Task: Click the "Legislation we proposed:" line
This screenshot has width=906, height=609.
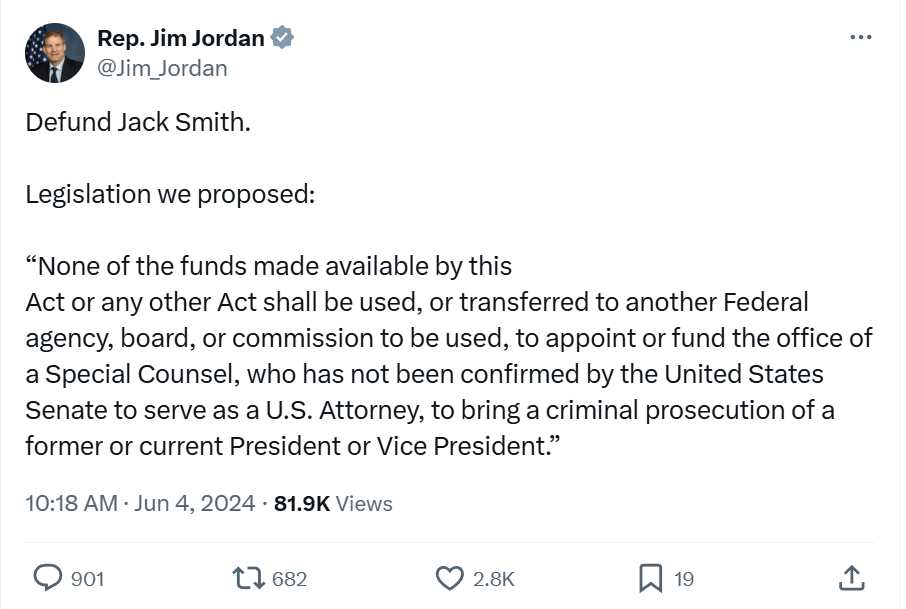Action: 170,194
